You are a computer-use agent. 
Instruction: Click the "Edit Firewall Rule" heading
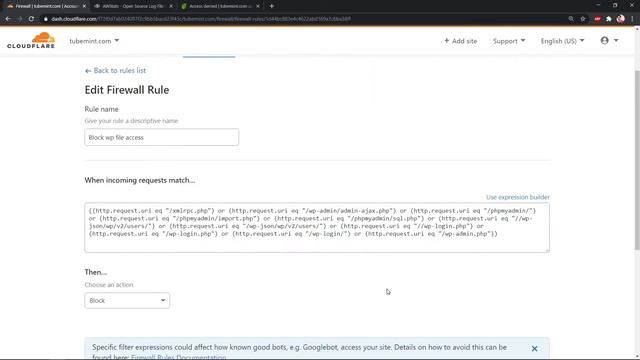(127, 90)
